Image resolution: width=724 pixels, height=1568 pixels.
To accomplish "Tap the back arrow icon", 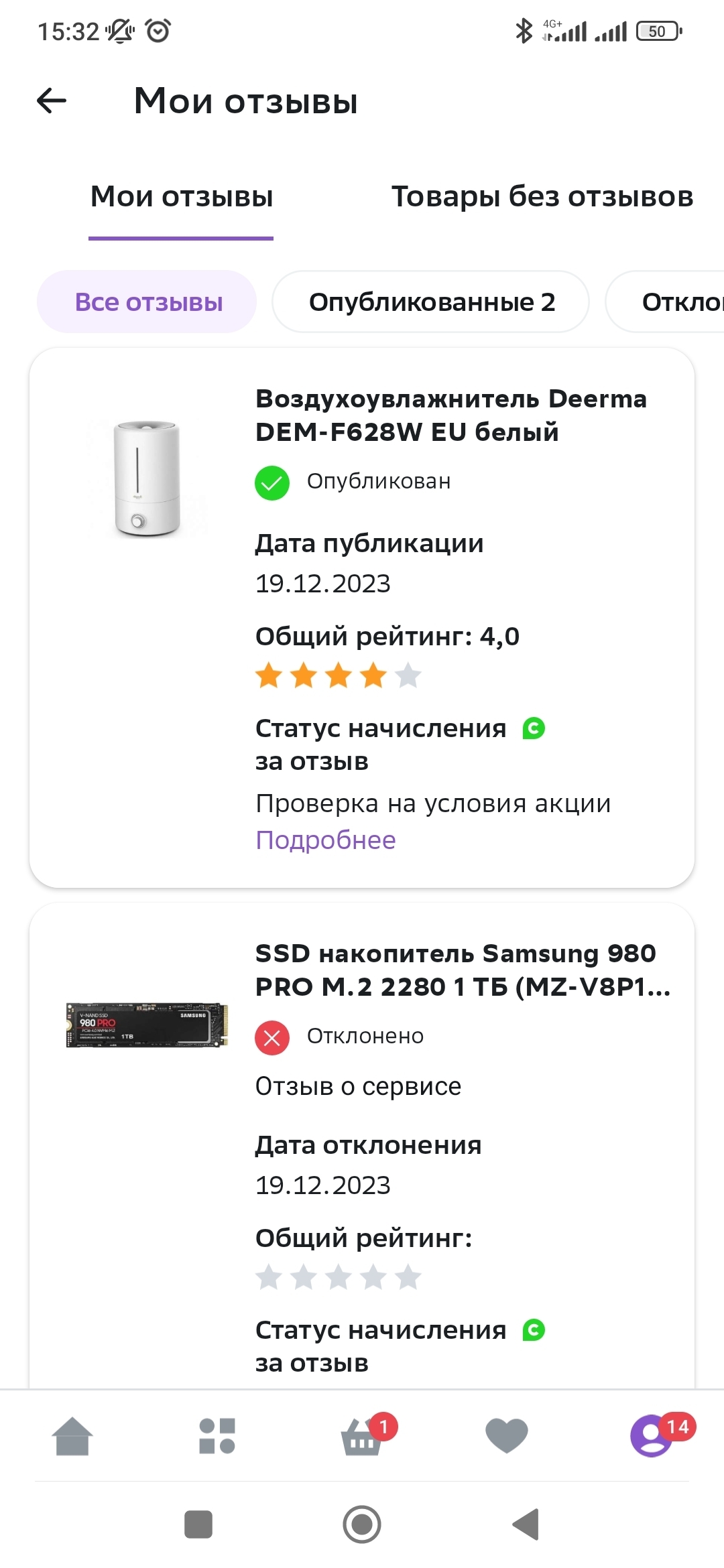I will point(52,101).
